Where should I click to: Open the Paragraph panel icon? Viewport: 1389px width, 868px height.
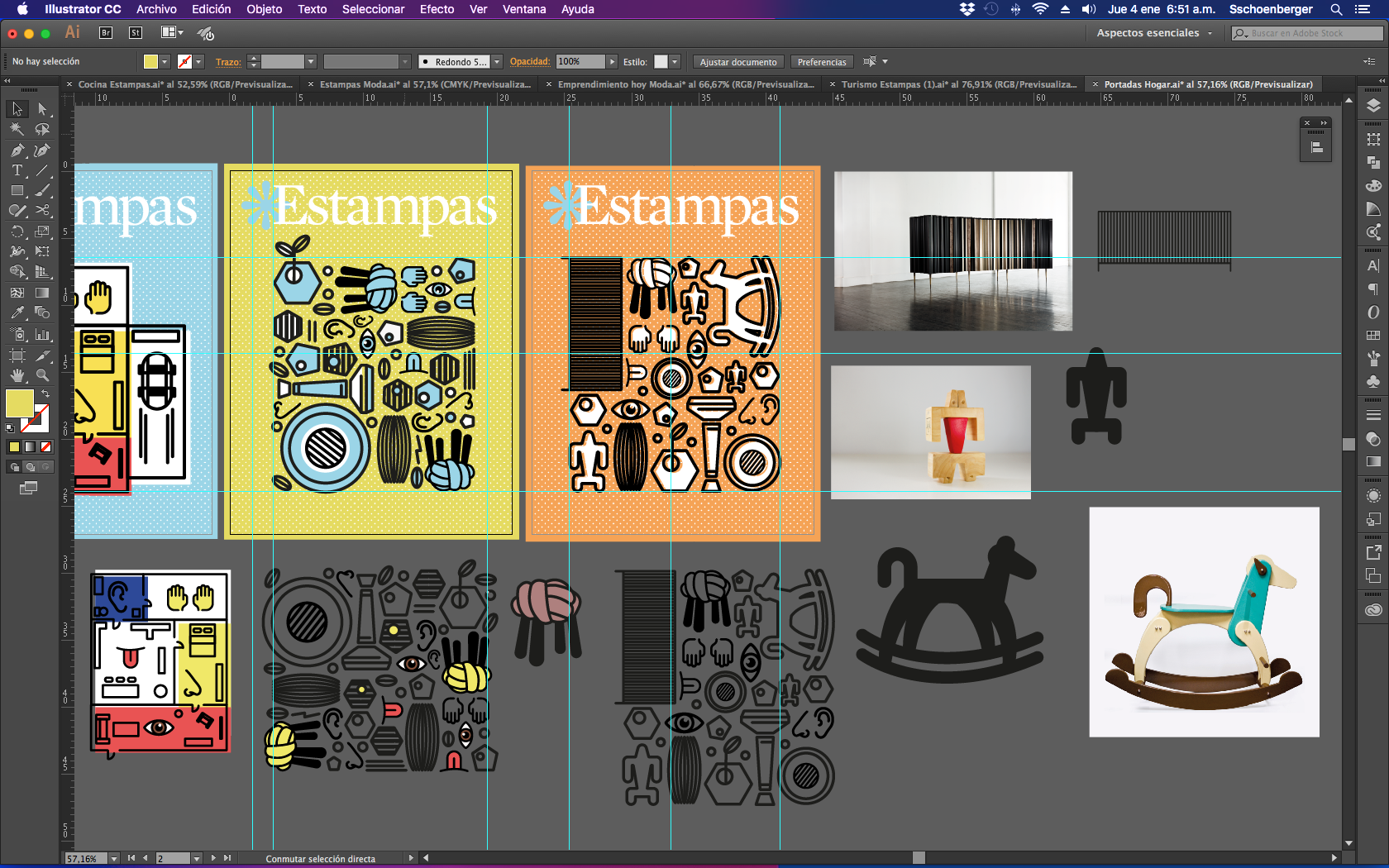pos(1373,289)
